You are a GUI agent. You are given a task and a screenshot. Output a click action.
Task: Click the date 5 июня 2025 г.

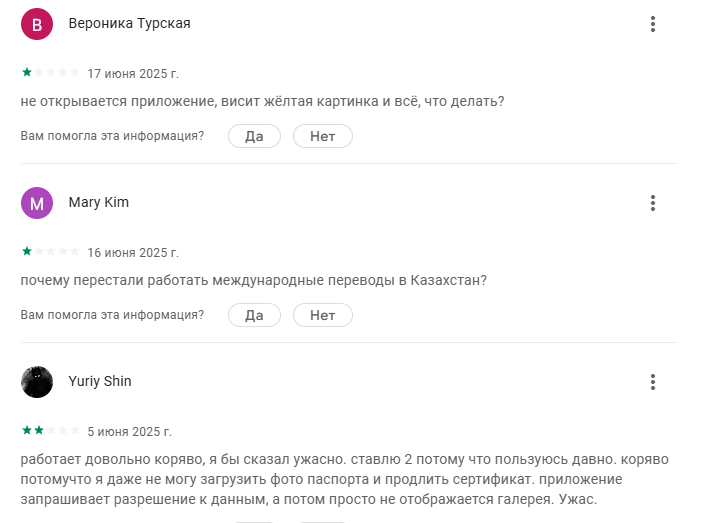tap(130, 432)
